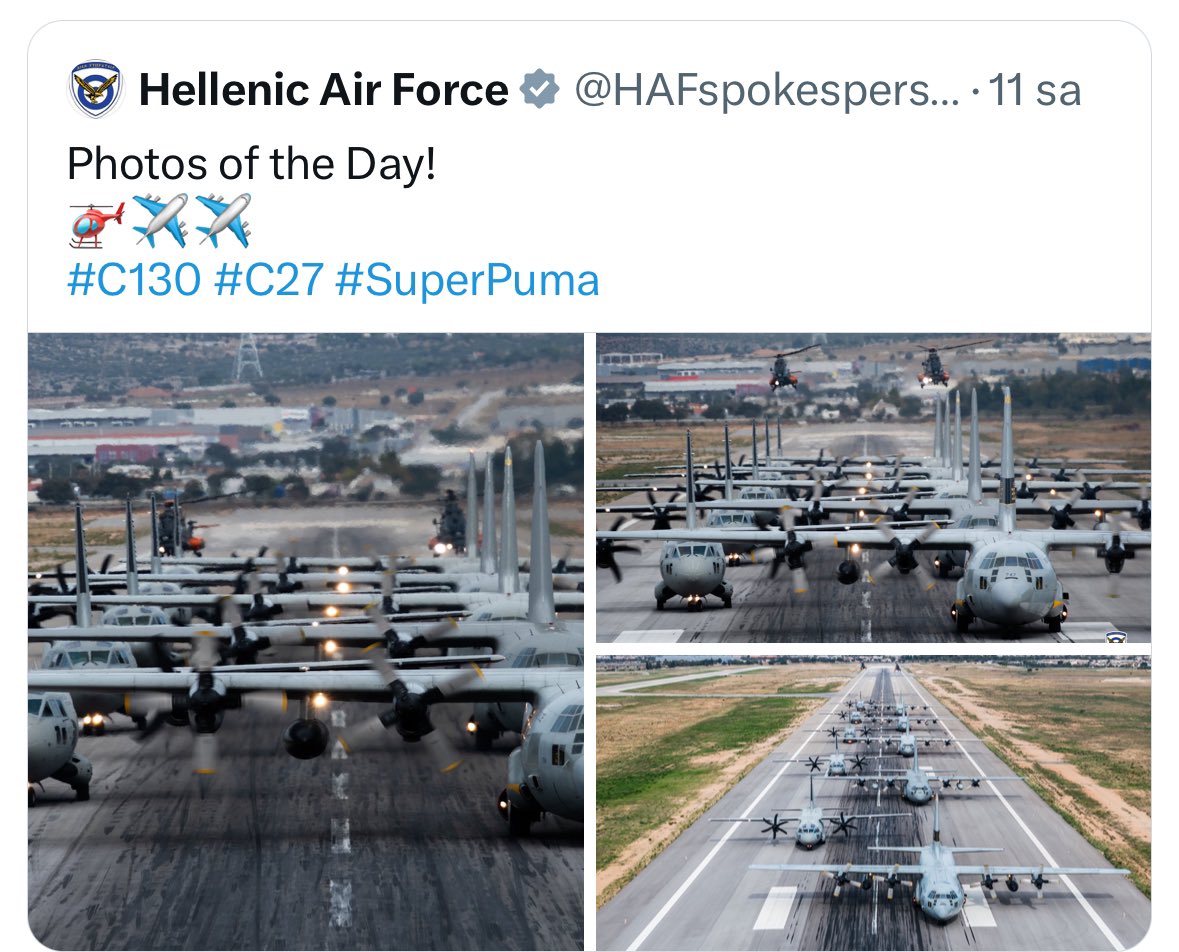1179x952 pixels.
Task: Open the @HAFspokespers handle link
Action: tap(766, 91)
